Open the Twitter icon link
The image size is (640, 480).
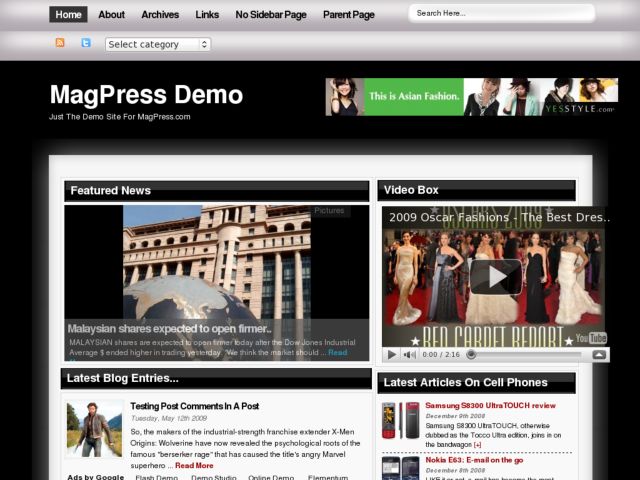(86, 42)
